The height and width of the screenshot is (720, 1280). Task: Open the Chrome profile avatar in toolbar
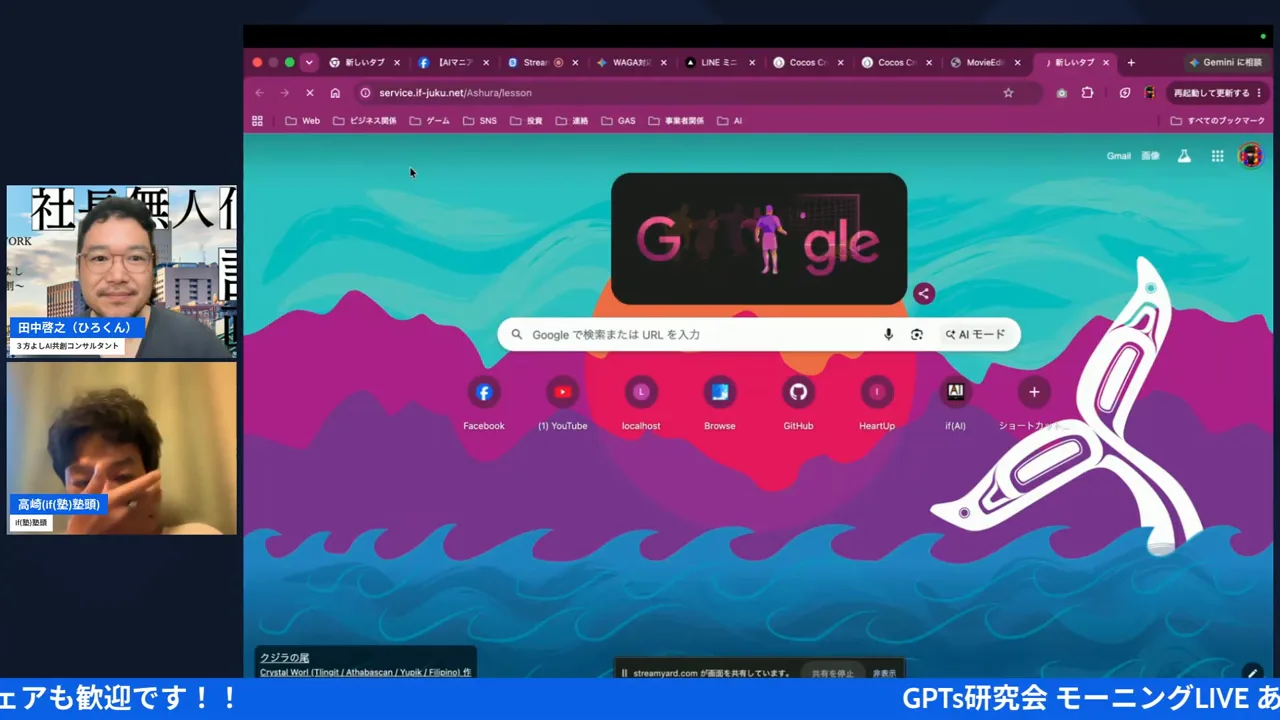tap(1150, 93)
